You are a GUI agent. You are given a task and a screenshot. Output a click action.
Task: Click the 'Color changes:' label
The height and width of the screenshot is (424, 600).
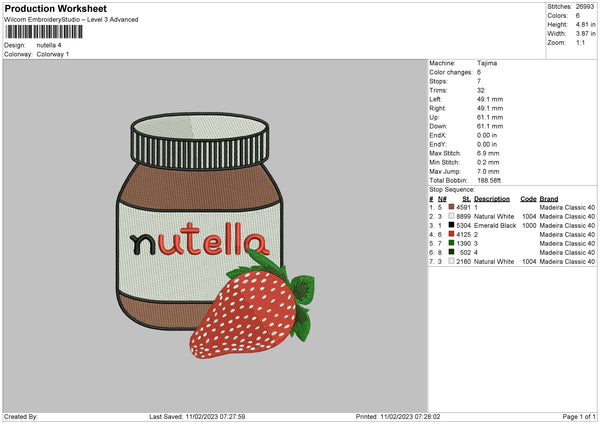pos(451,72)
